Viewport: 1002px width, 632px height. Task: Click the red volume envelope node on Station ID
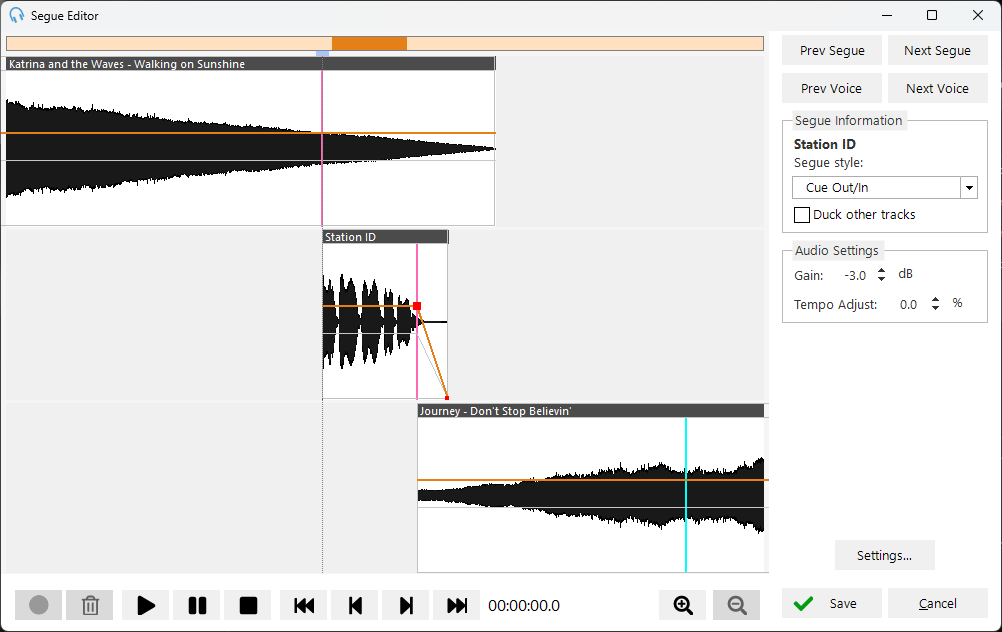(x=417, y=306)
